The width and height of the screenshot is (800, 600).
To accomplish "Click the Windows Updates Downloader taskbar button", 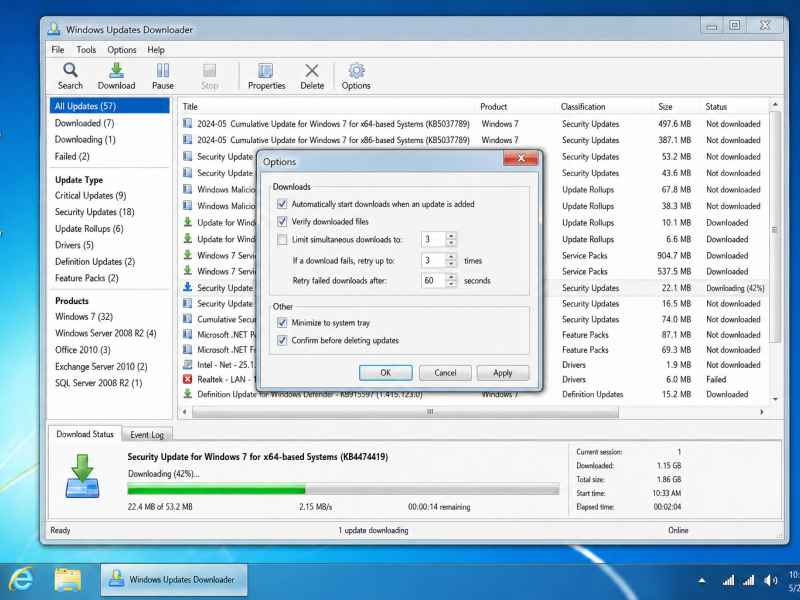I will (174, 580).
